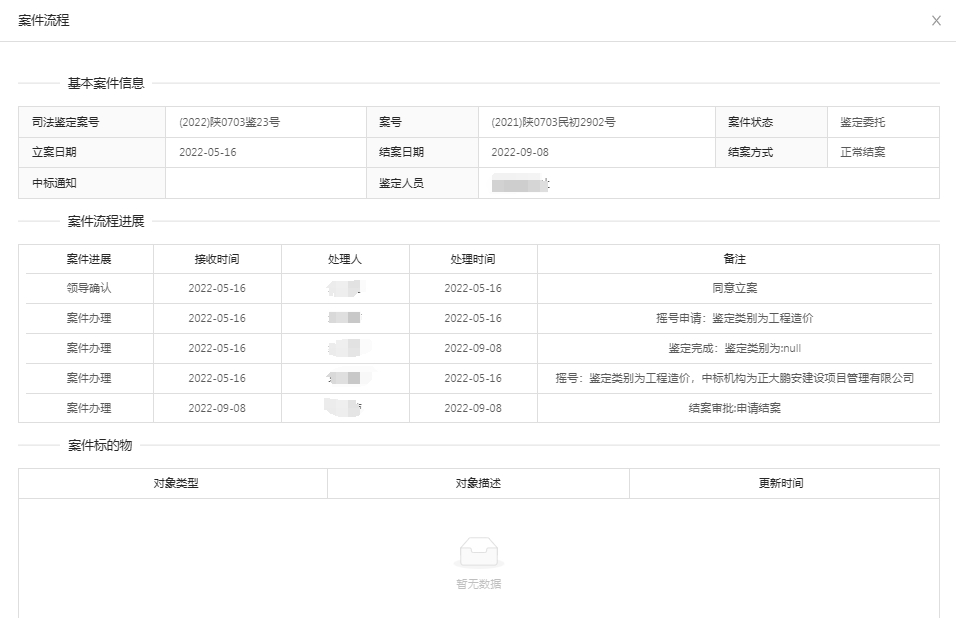This screenshot has width=956, height=618.
Task: Click the 对象类型 column header
Action: [x=176, y=483]
